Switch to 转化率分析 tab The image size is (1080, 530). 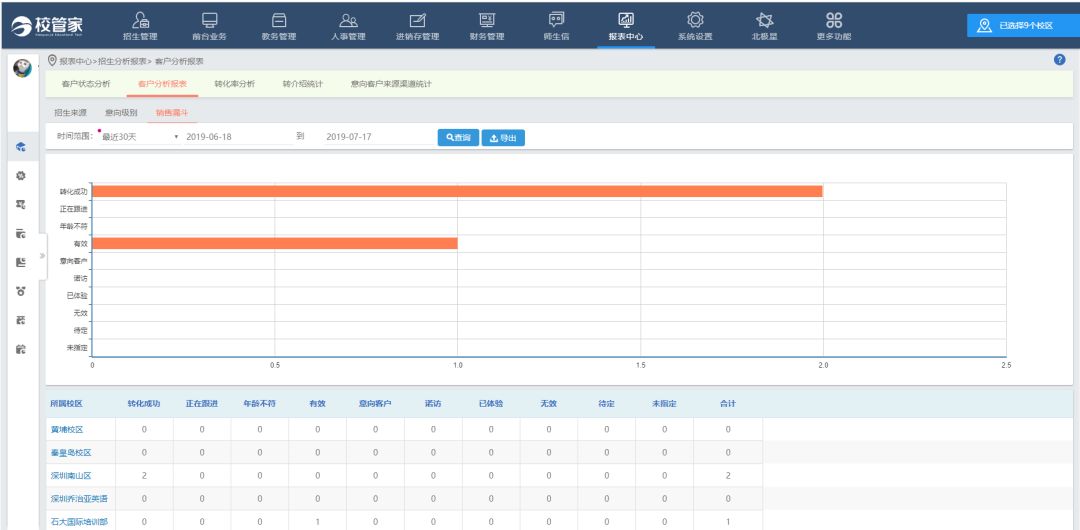[x=234, y=84]
